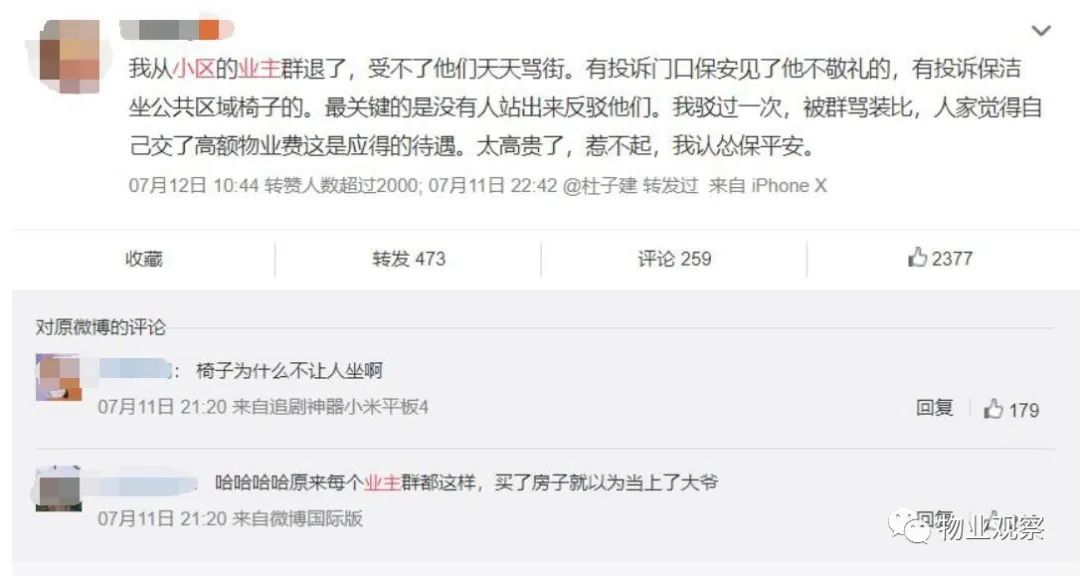Open second commenter's profile picture
1080x576 pixels.
pos(59,488)
